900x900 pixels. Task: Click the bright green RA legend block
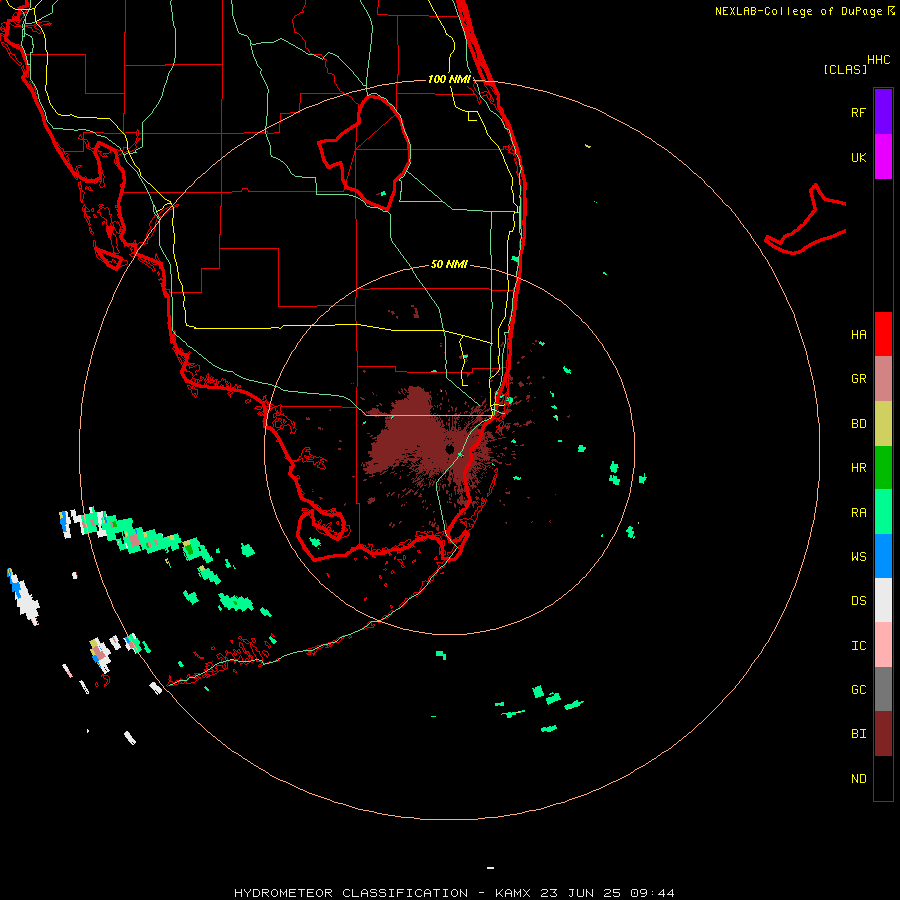[883, 512]
